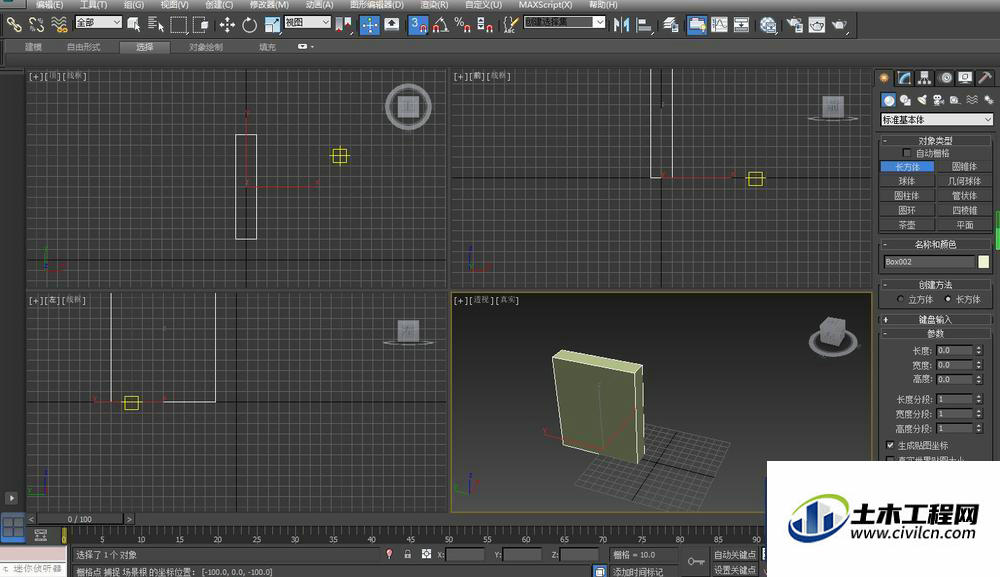Viewport: 1000px width, 577px height.
Task: Open the Select by Name list icon
Action: 156,25
